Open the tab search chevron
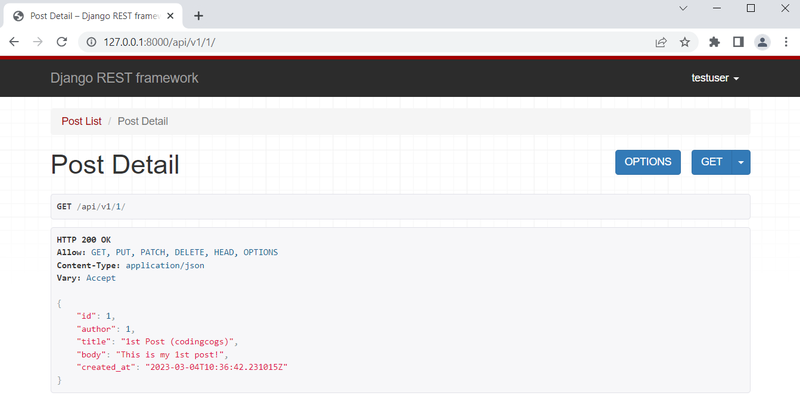The height and width of the screenshot is (402, 800). click(x=683, y=8)
